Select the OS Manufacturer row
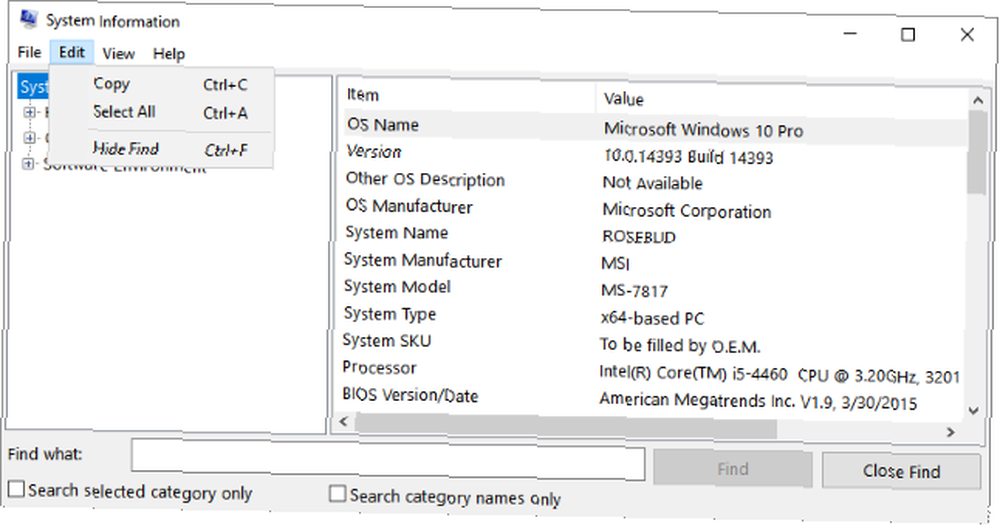The height and width of the screenshot is (526, 1000). coord(655,208)
